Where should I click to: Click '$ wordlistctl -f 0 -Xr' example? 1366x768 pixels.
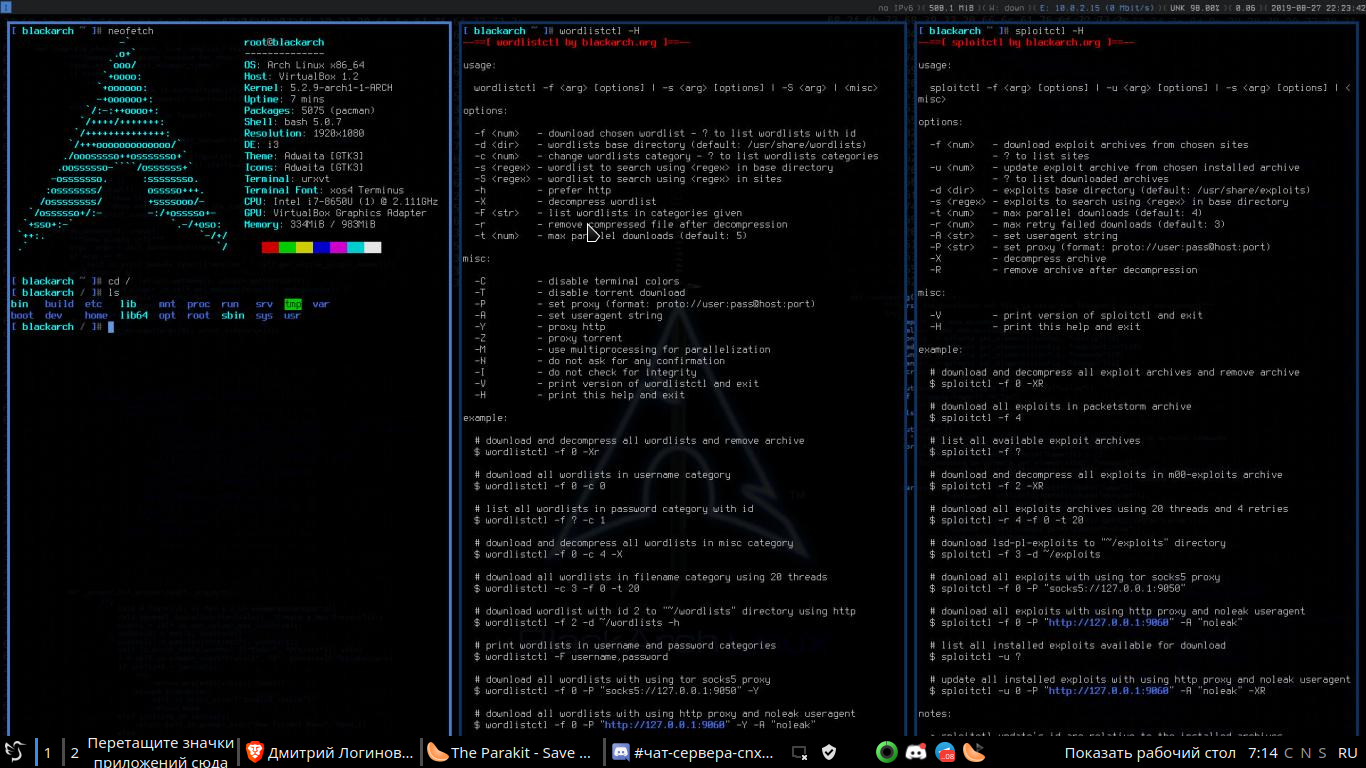click(x=536, y=452)
